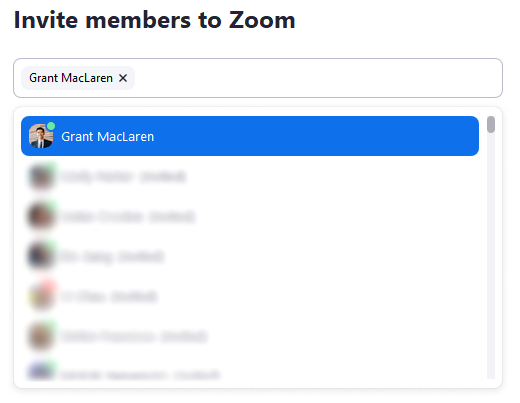Click the Grant MacLaren chip label in search box
Viewport: 520px width, 403px height.
tap(71, 78)
